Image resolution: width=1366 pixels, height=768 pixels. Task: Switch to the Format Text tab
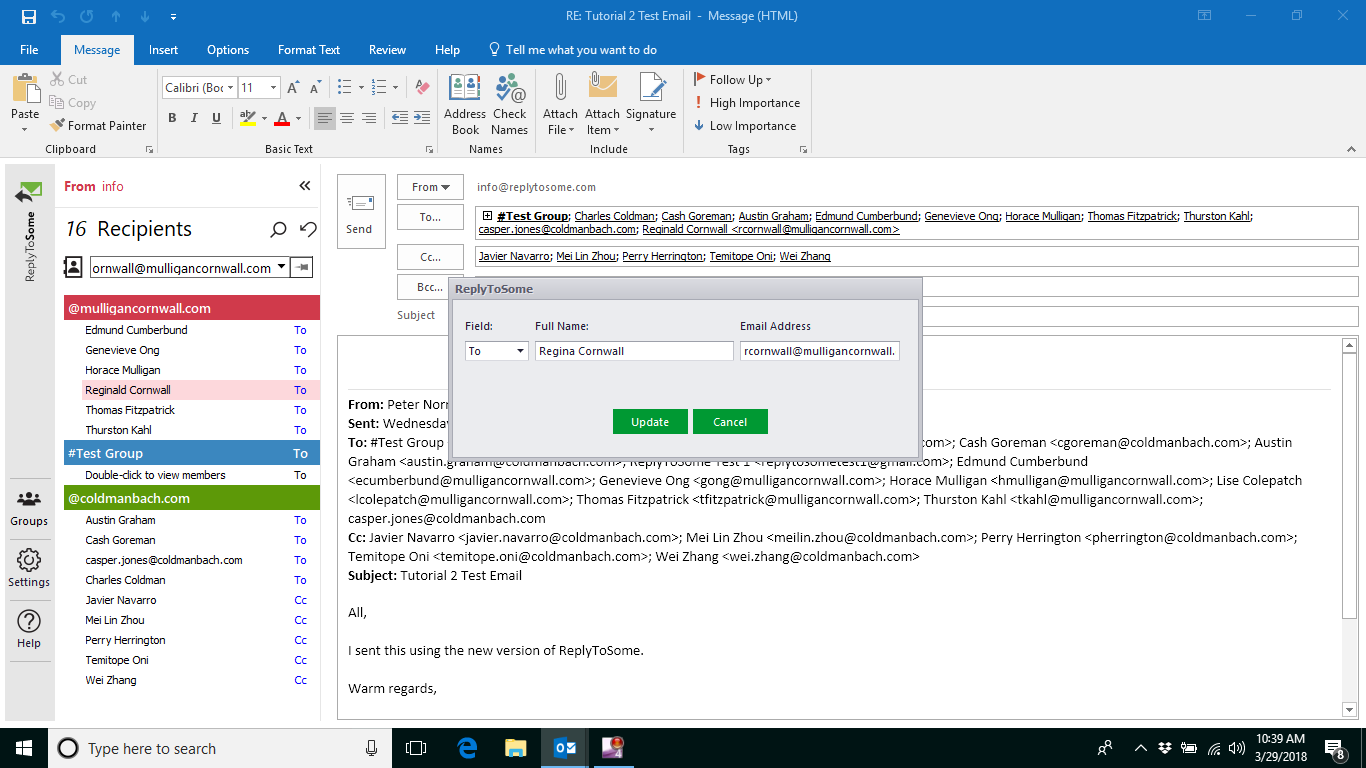309,50
